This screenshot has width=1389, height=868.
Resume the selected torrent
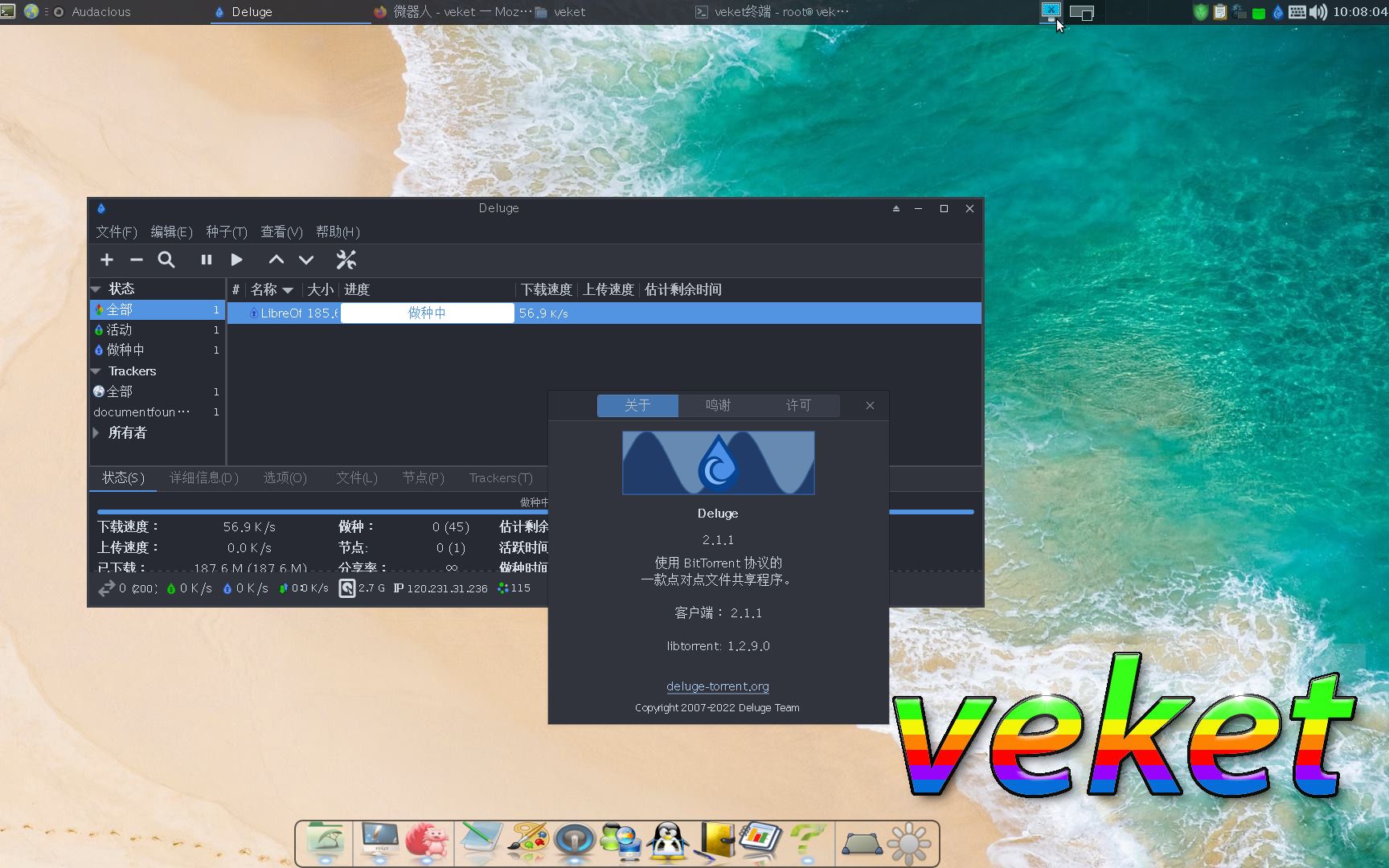tap(236, 260)
